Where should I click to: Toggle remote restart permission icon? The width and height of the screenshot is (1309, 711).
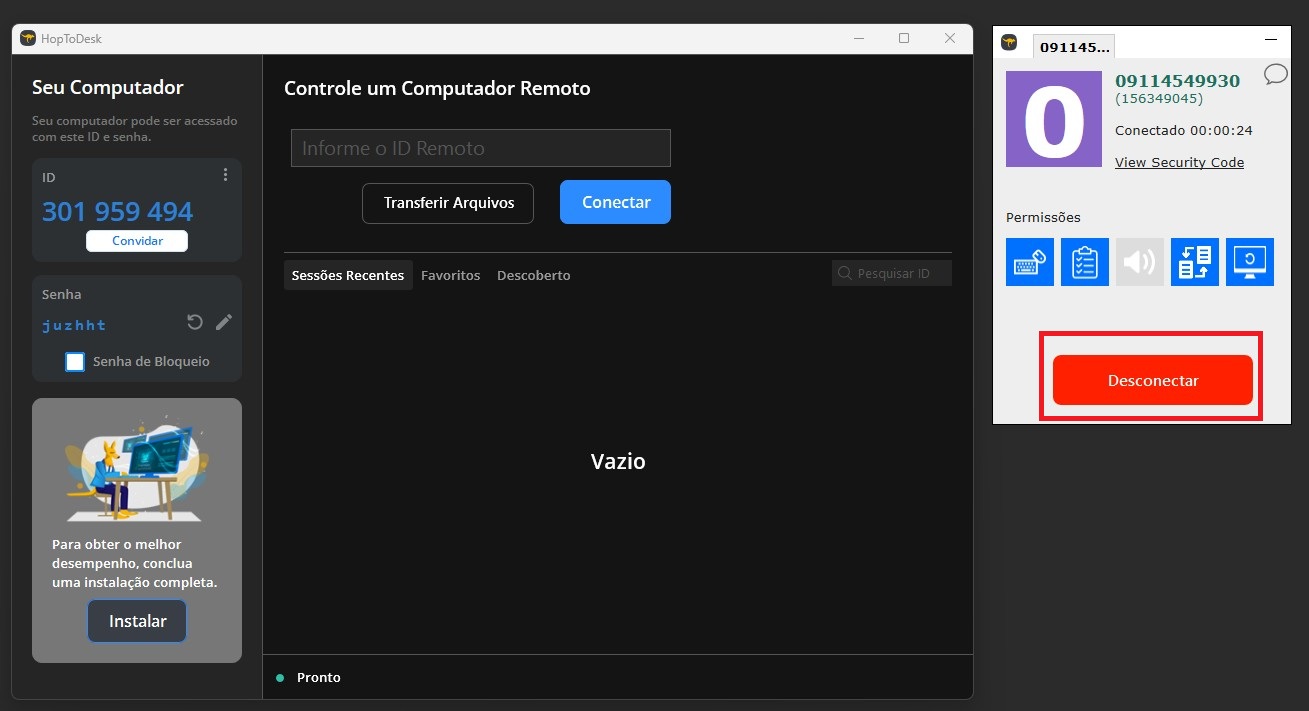point(1250,262)
